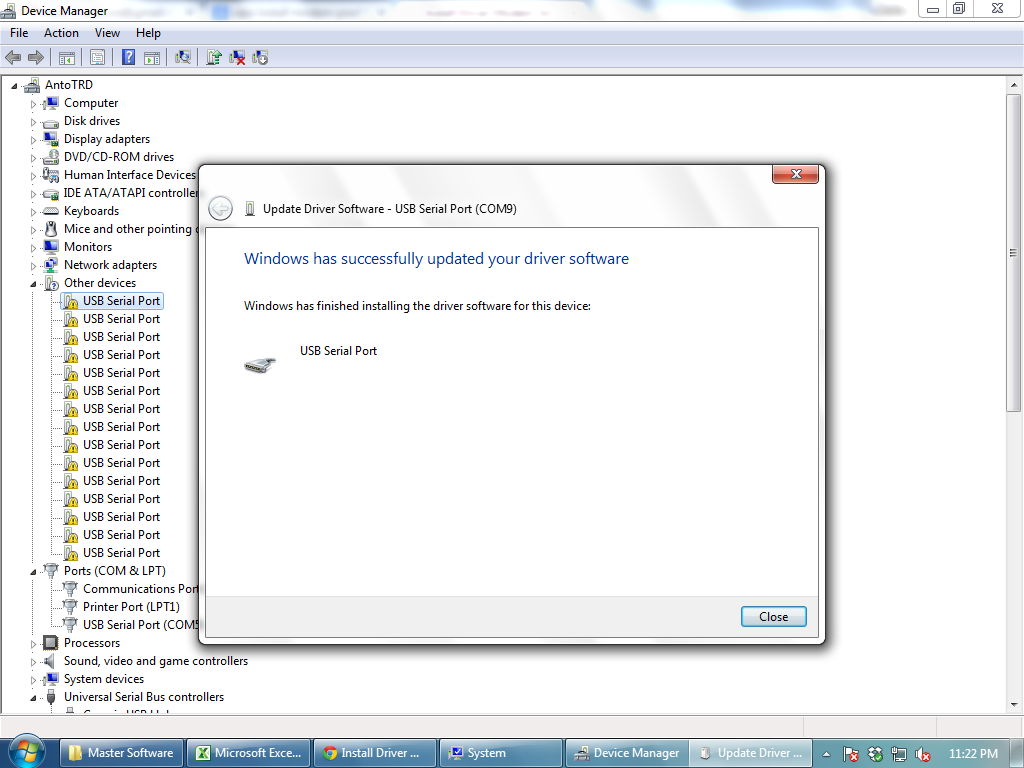Select the highlighted first USB Serial Port
1024x768 pixels.
[x=112, y=300]
